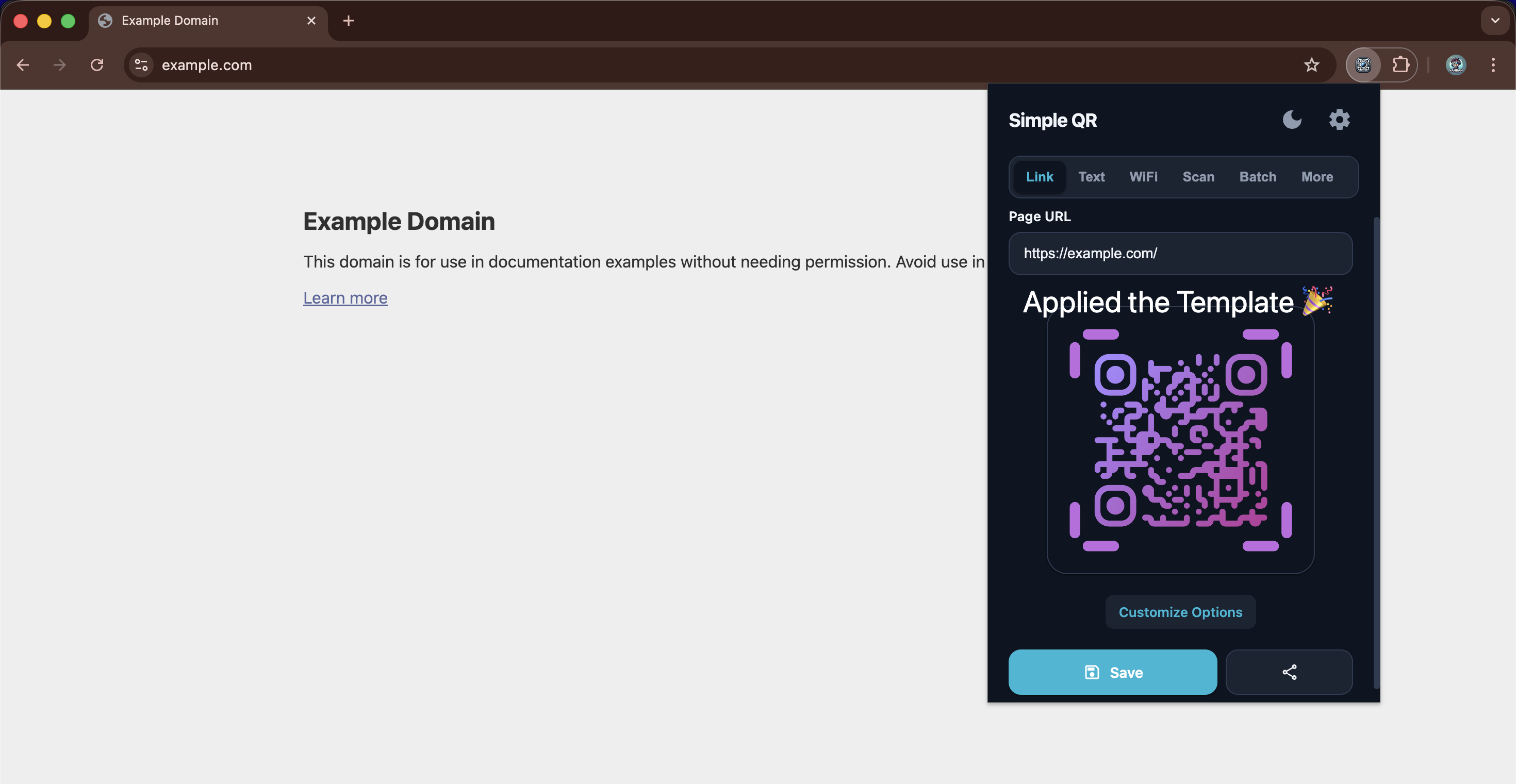Click the Simple QR extension icon
Screen dimensions: 1516x784
point(1363,65)
